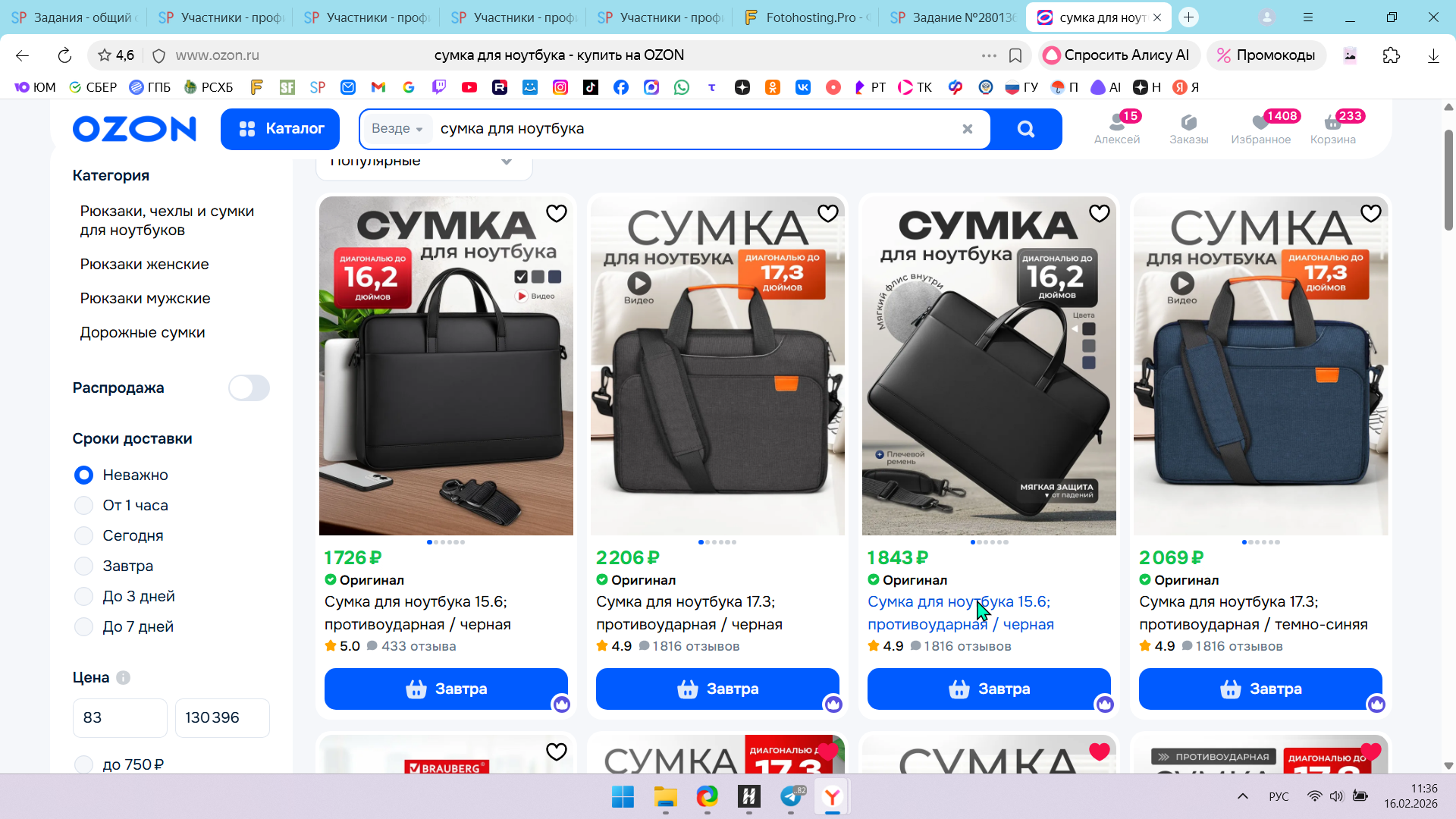Select the До 3 дней delivery option

click(124, 597)
